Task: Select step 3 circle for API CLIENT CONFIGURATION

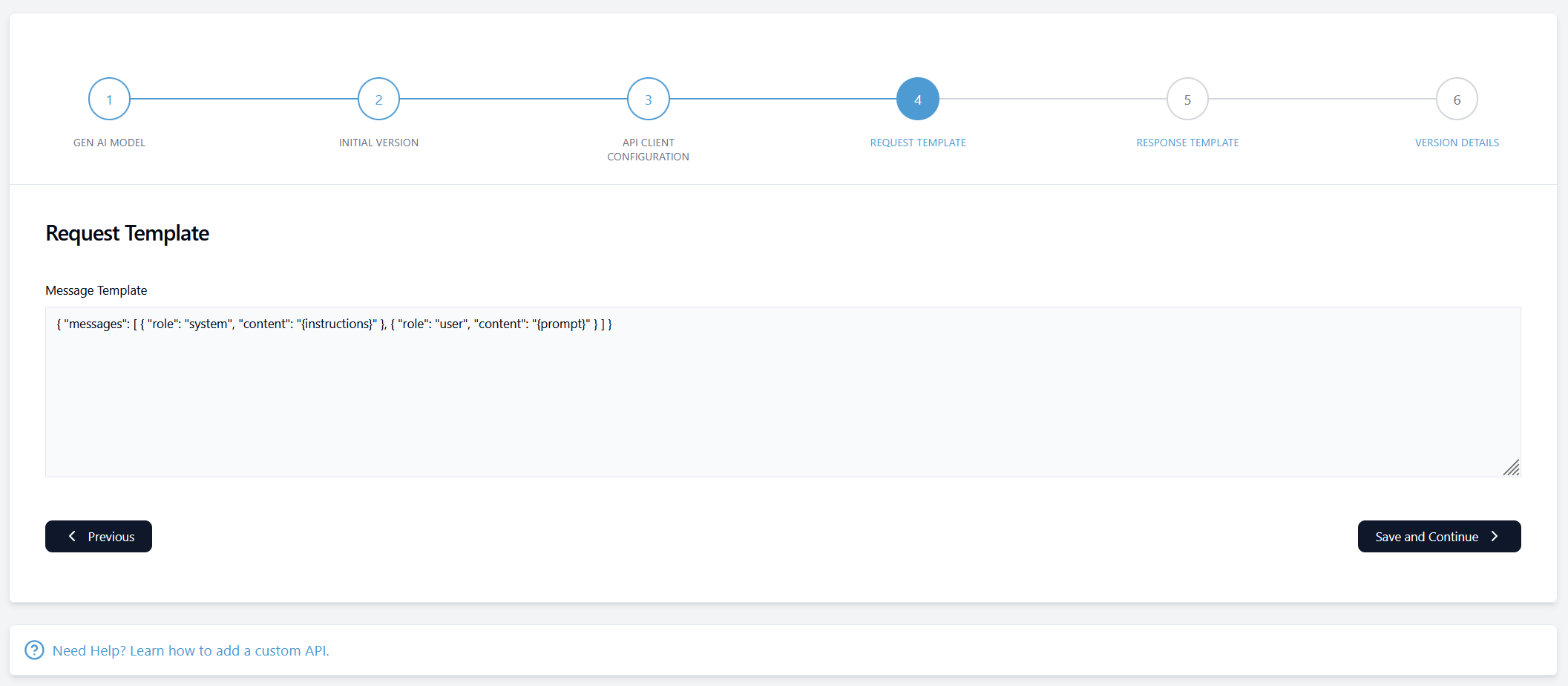Action: tap(648, 98)
